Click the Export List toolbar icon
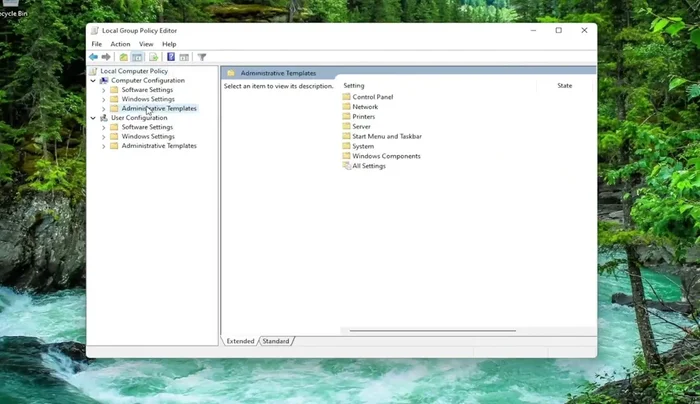Screen dimensions: 700x404 coord(154,58)
